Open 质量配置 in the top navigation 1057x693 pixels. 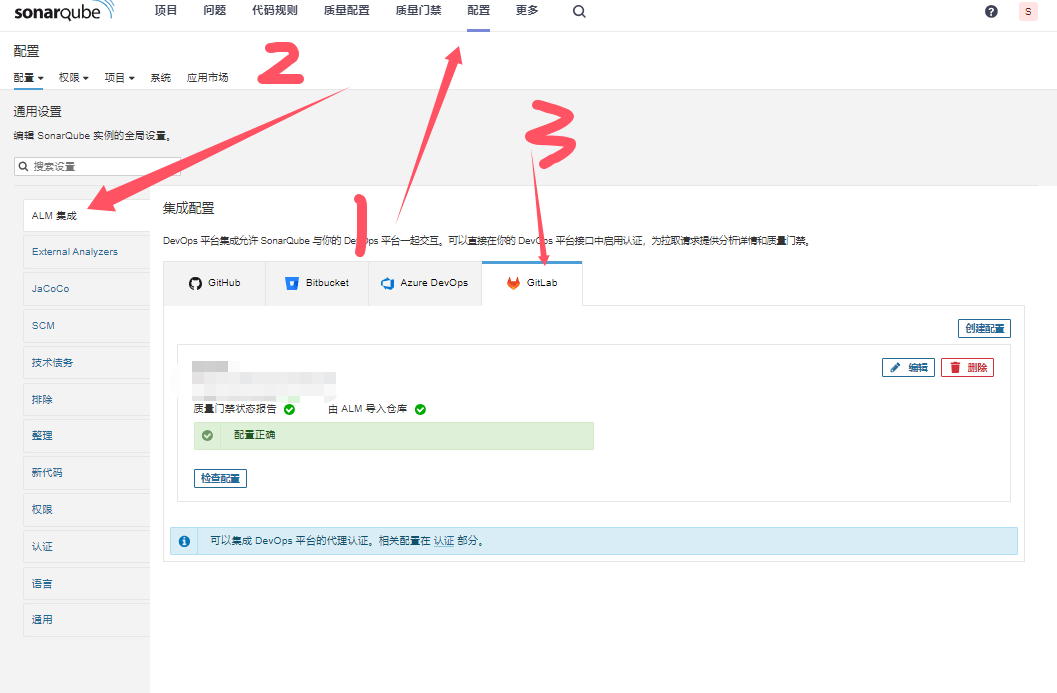(x=346, y=10)
